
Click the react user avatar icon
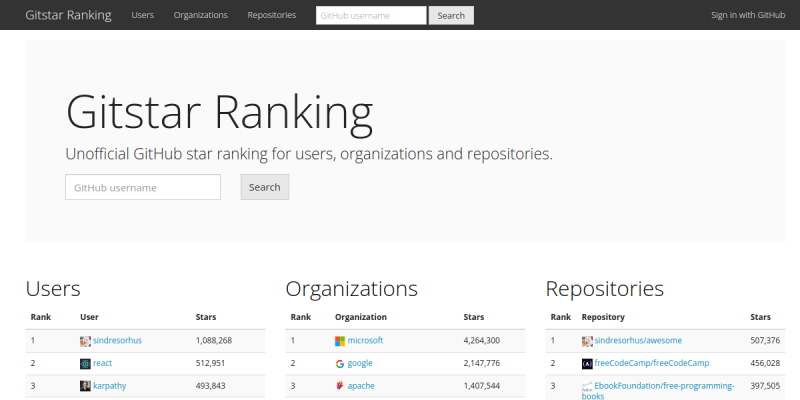pos(85,364)
